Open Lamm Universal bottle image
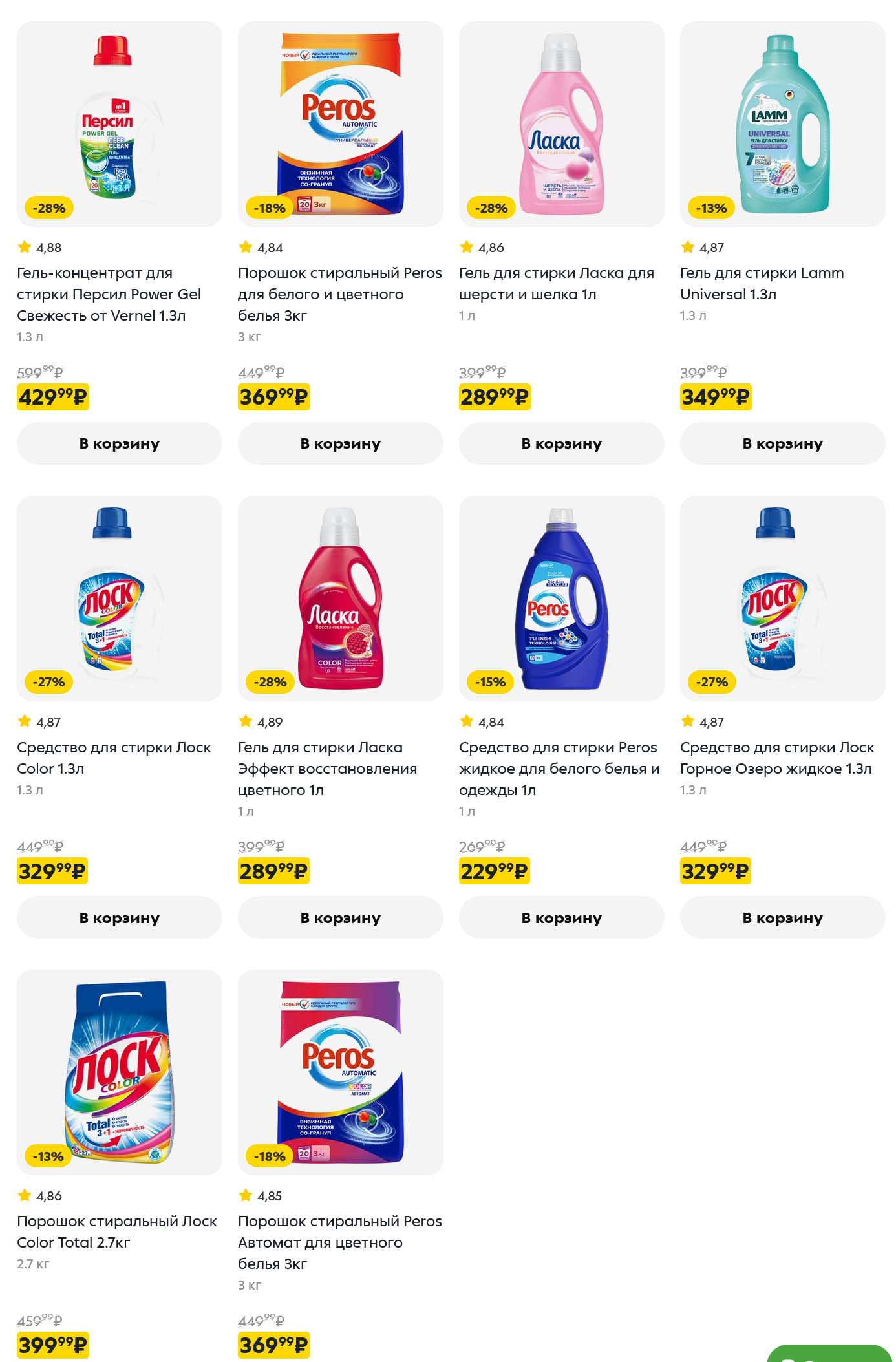This screenshot has width=896, height=1362. pyautogui.click(x=782, y=123)
